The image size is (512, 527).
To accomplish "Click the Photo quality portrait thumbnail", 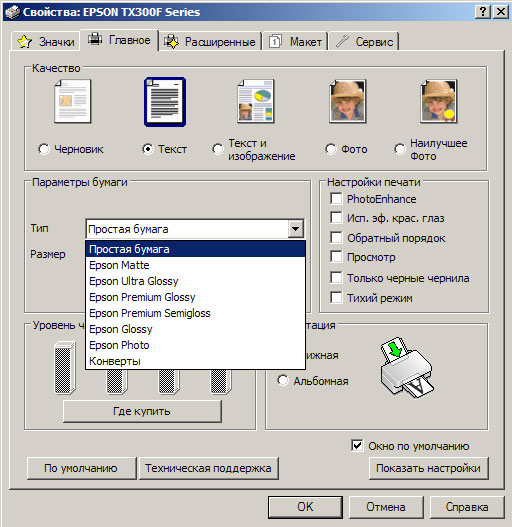I will point(347,102).
